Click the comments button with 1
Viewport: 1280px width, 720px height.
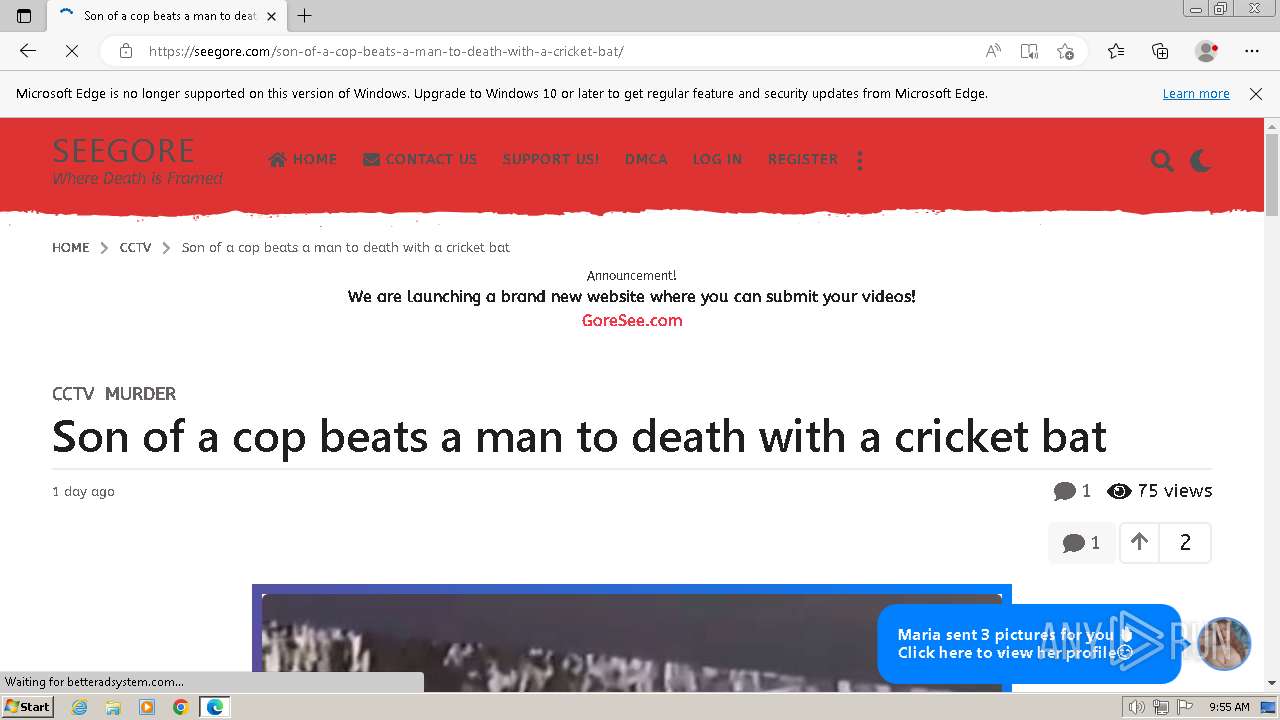point(1082,543)
